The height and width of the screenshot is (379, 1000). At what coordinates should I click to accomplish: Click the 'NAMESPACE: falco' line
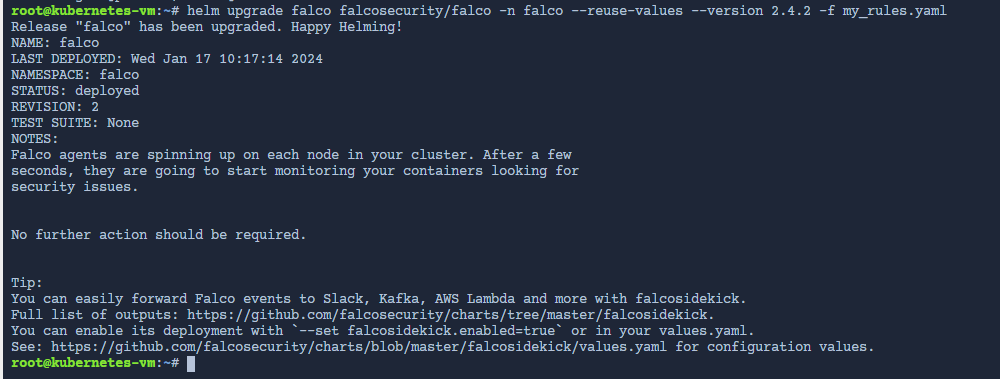75,75
